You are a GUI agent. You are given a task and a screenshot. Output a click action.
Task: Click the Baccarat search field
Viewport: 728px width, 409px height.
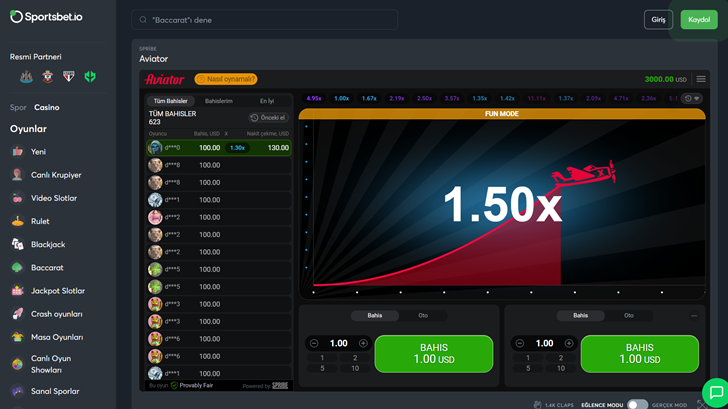tap(264, 20)
